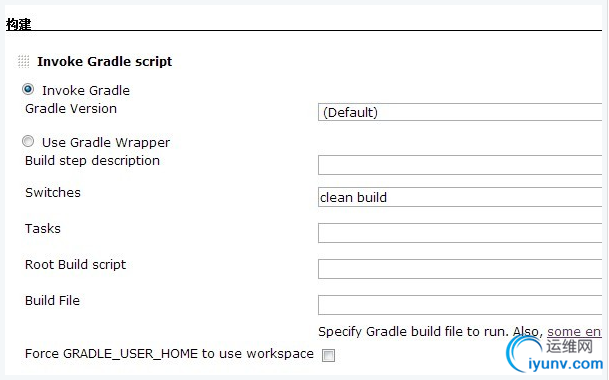The width and height of the screenshot is (609, 380).
Task: Click the Invoke Gradle script section title
Action: point(104,62)
